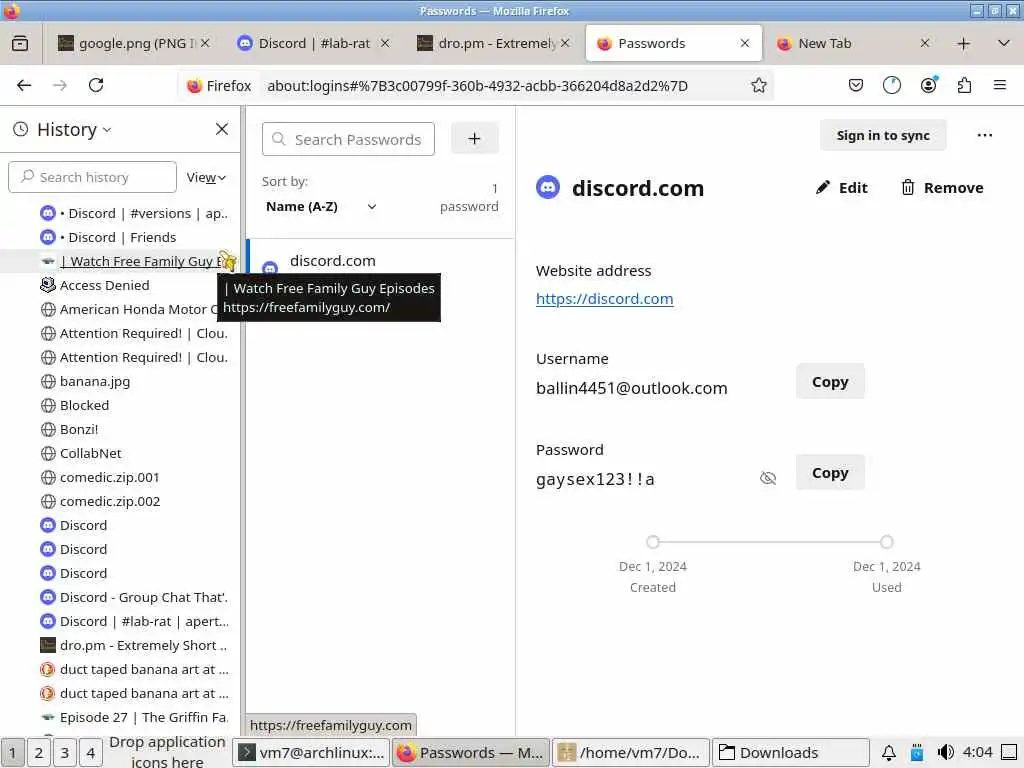
Task: Open vm7@archlinux terminal taskbar item
Action: [x=312, y=753]
